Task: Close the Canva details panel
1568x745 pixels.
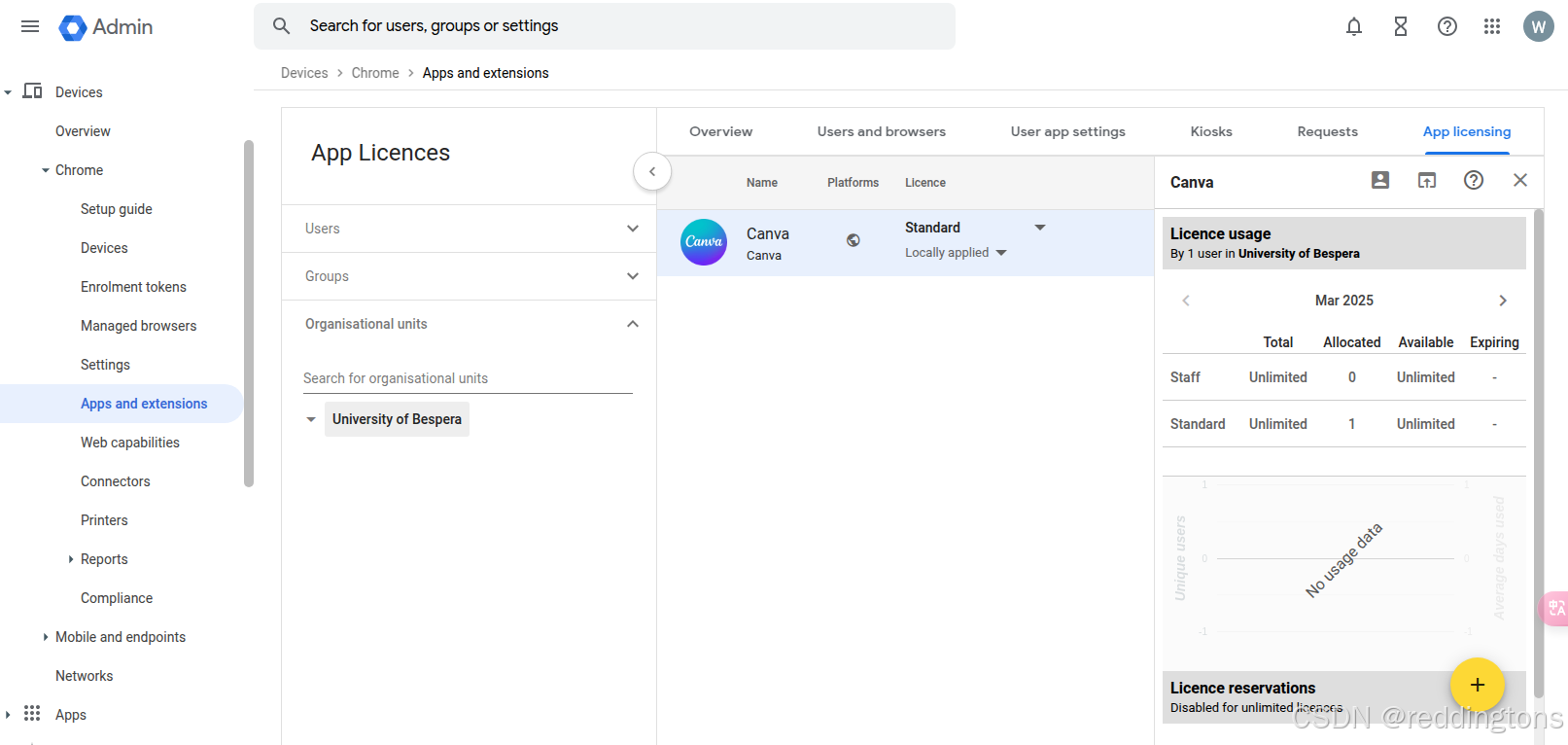Action: (1520, 180)
